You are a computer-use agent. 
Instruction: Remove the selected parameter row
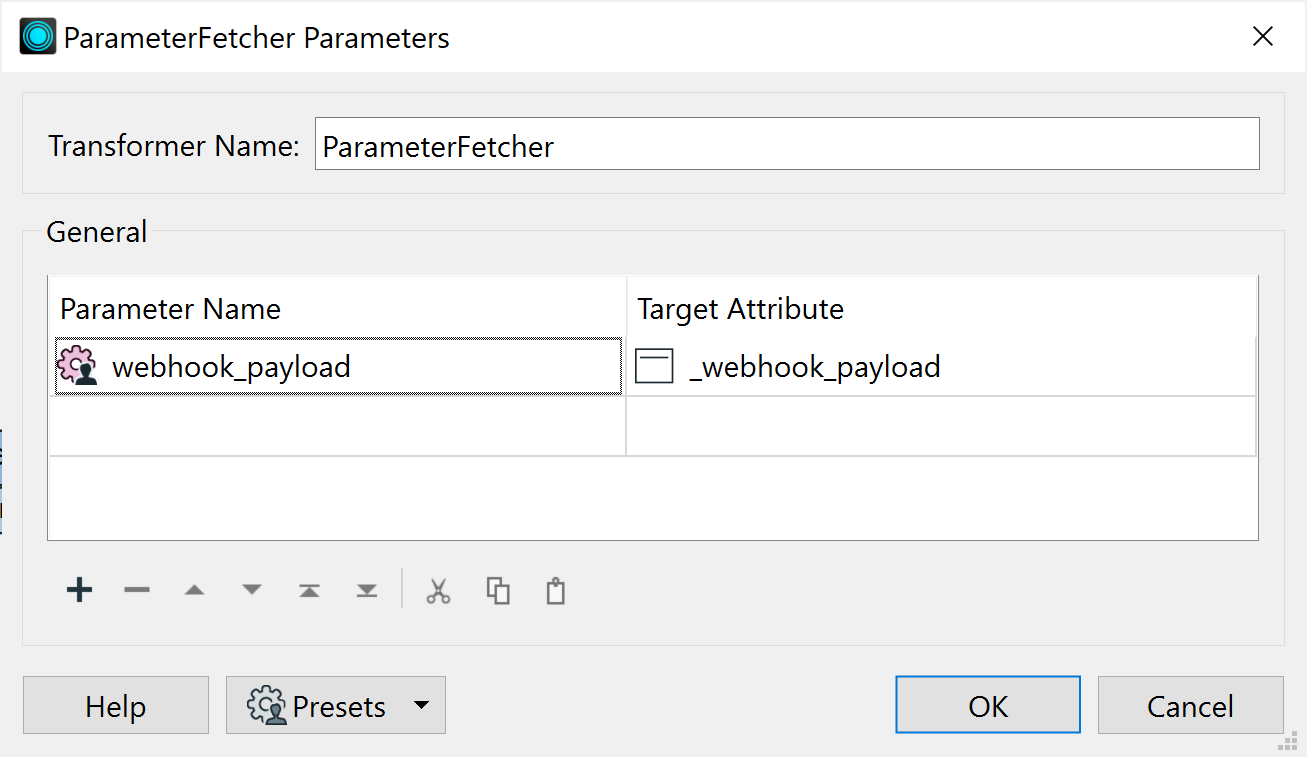point(137,590)
